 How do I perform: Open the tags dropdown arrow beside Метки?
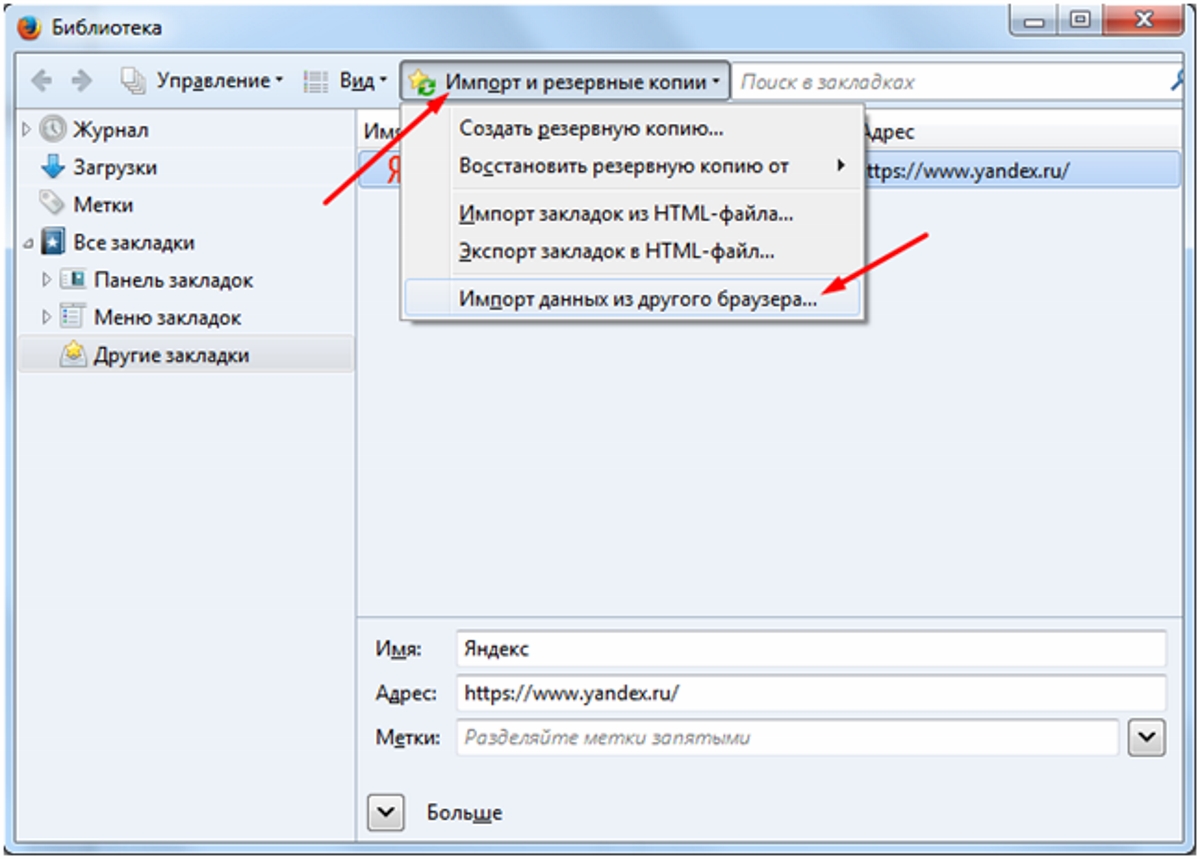1146,739
